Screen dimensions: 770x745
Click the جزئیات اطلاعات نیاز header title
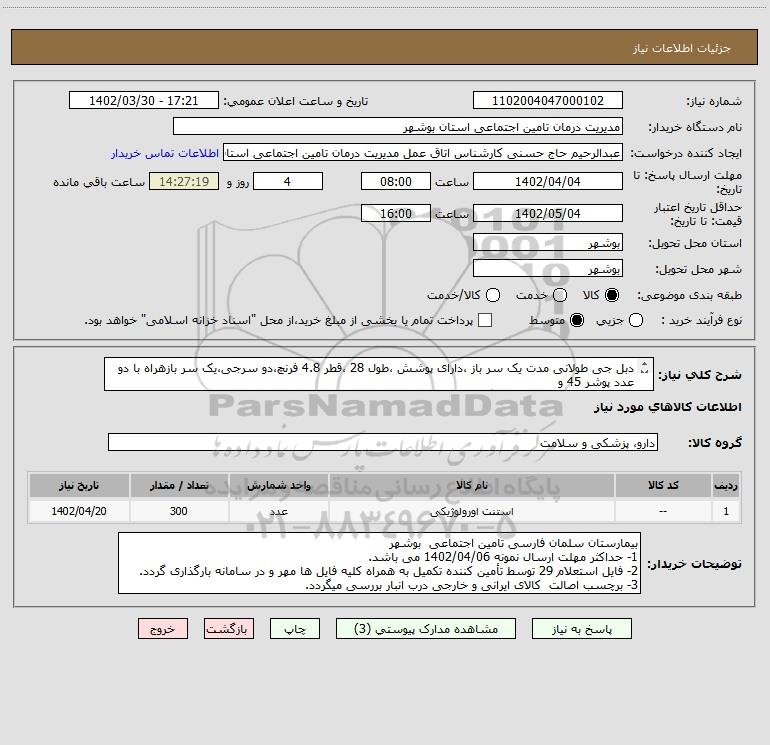click(x=682, y=48)
